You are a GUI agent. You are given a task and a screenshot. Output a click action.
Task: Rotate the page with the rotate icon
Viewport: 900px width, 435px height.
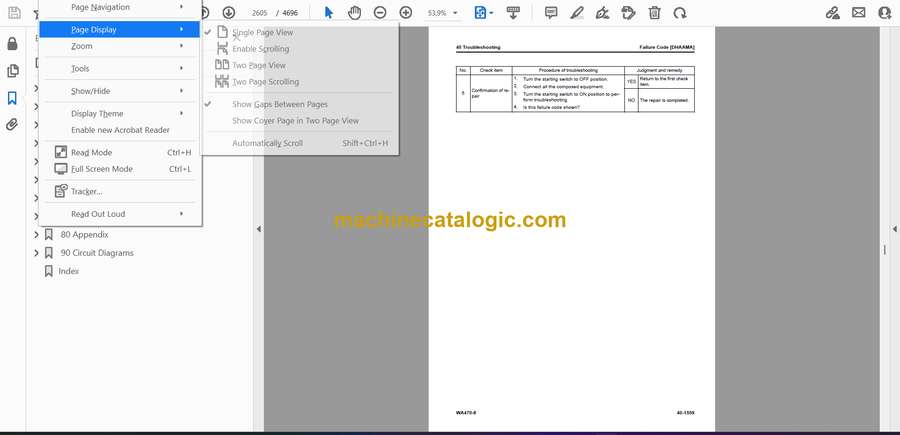(680, 13)
